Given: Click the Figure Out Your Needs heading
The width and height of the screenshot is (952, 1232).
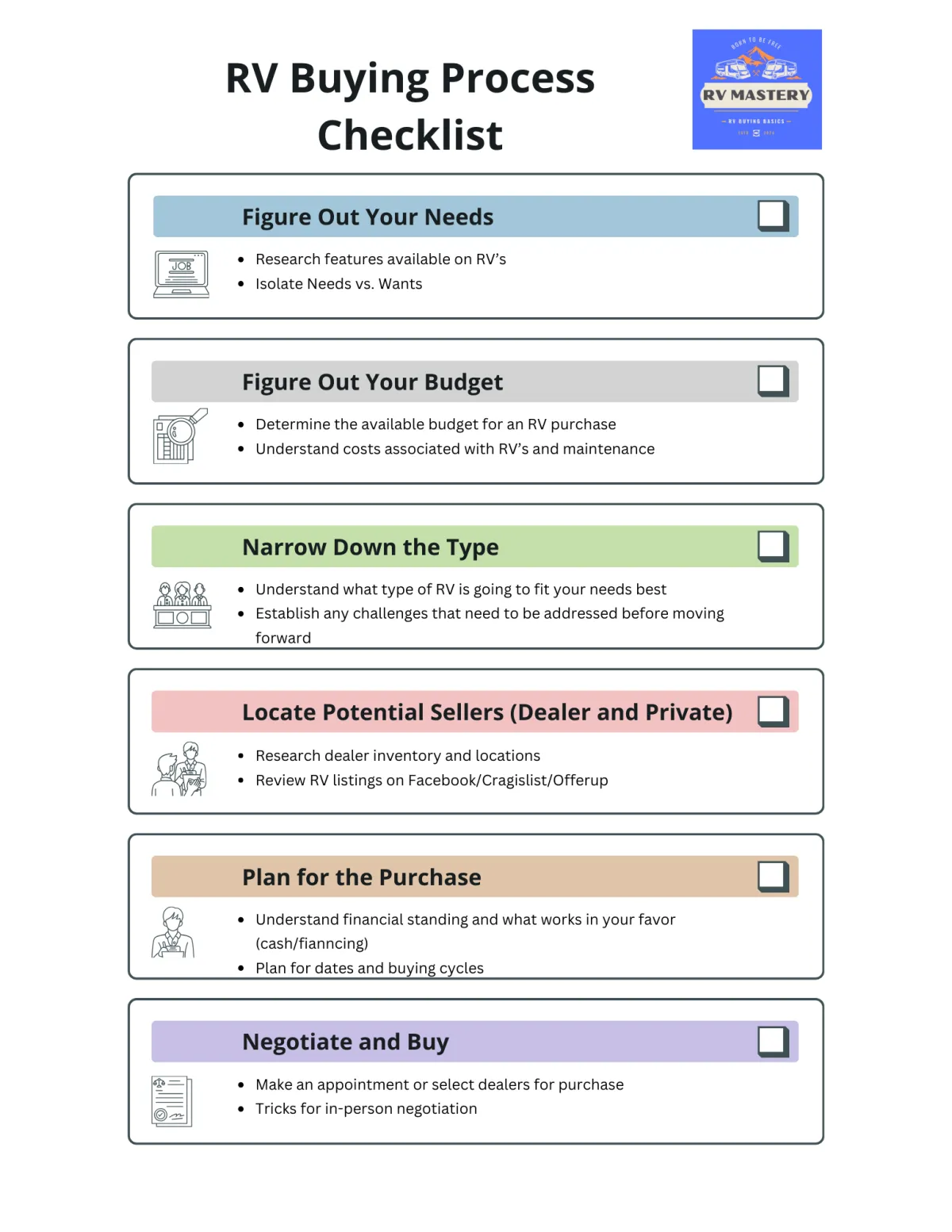Looking at the screenshot, I should coord(368,217).
